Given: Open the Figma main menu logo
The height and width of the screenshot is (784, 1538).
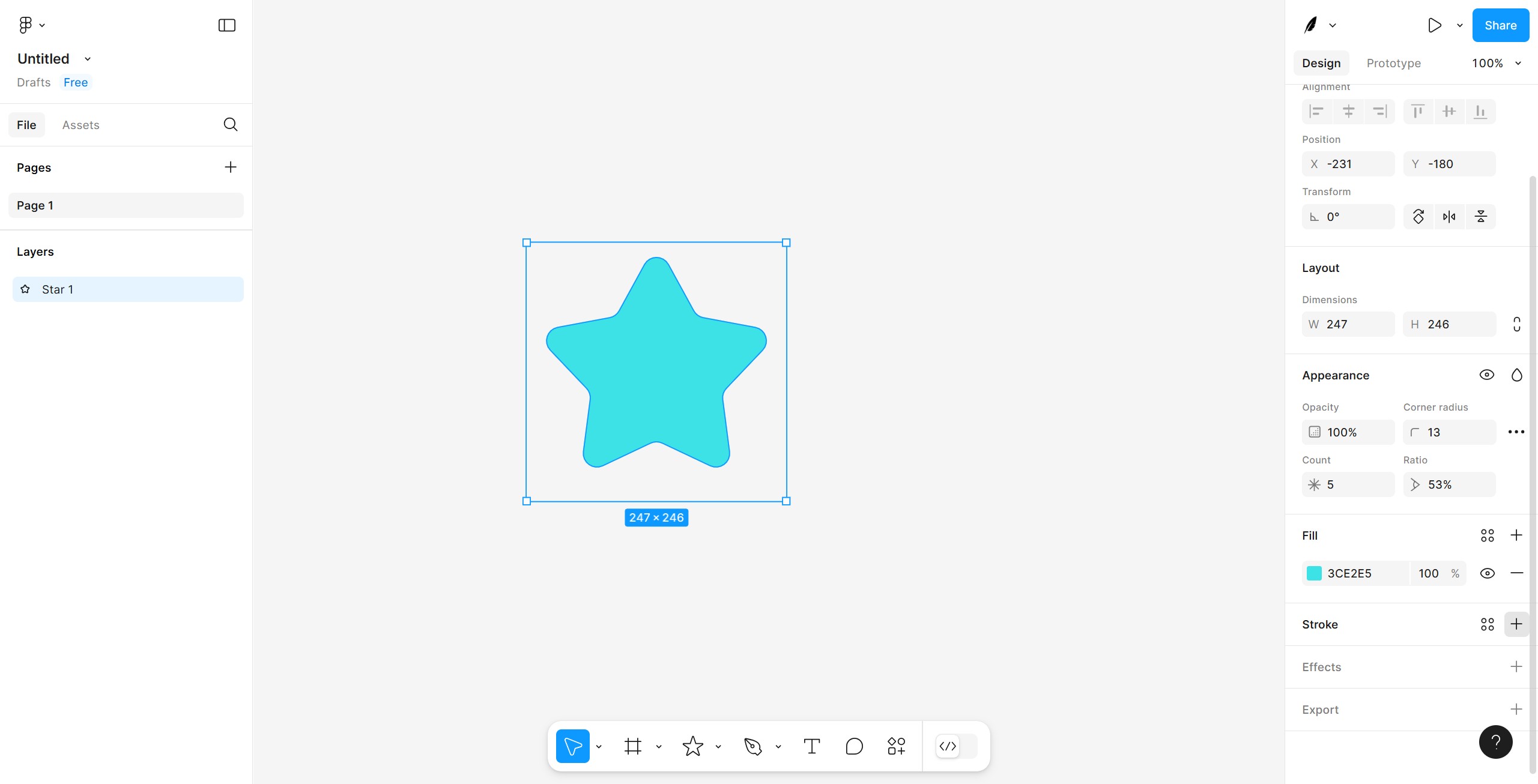Looking at the screenshot, I should (25, 25).
